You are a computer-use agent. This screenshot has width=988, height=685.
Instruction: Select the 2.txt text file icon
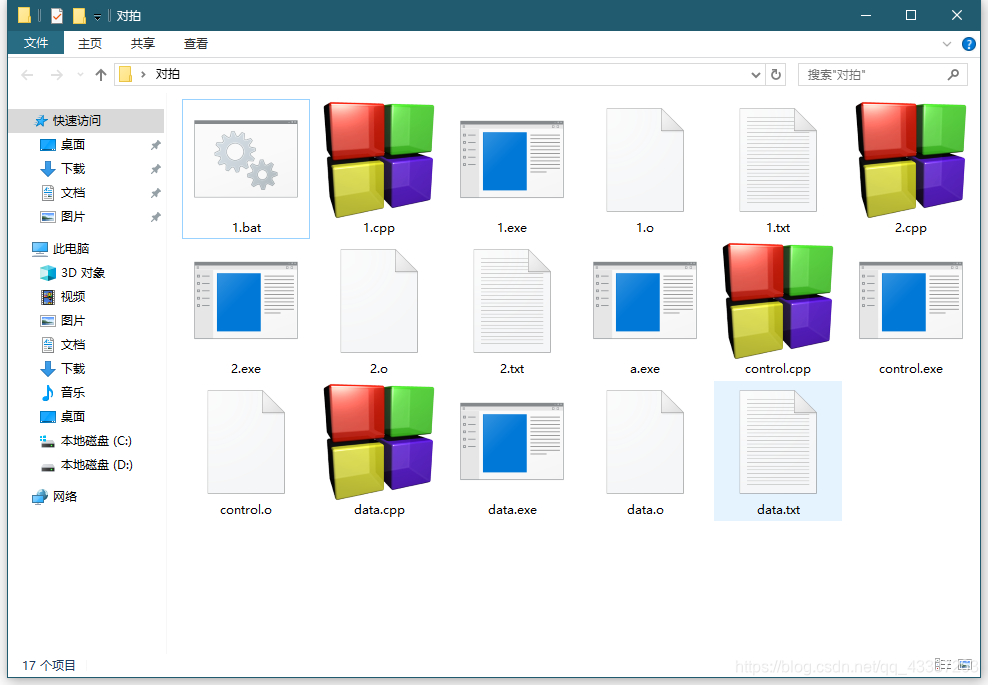[x=512, y=301]
